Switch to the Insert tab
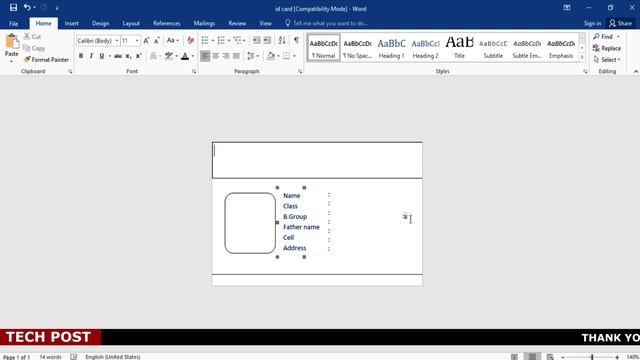Viewport: 640px width, 360px height. click(71, 23)
